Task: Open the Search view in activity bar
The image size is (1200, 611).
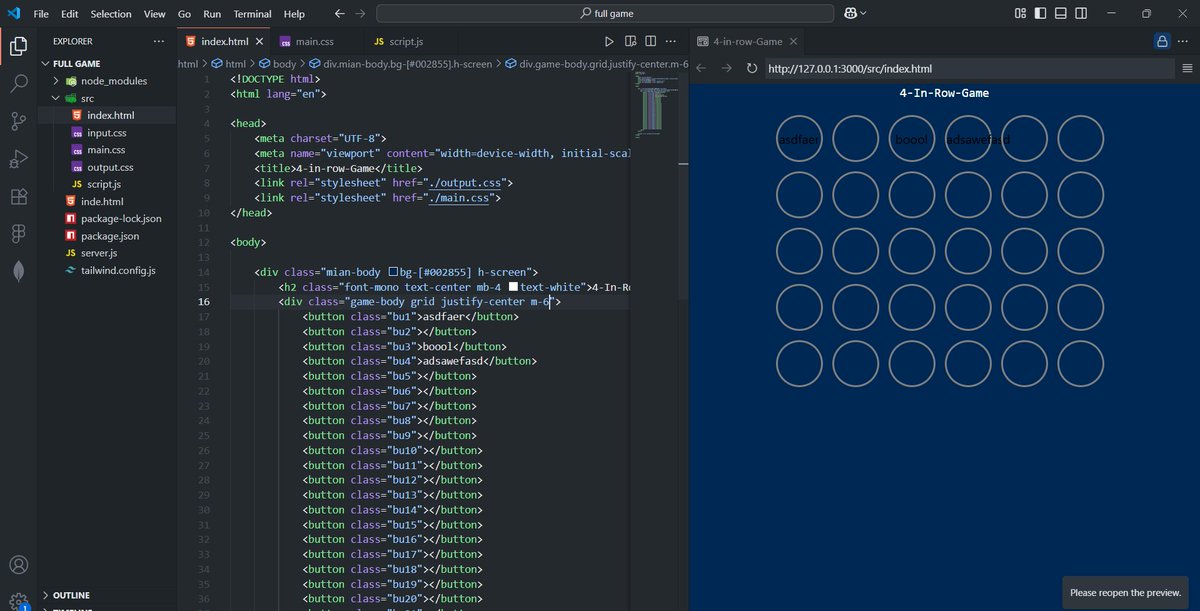Action: (18, 84)
